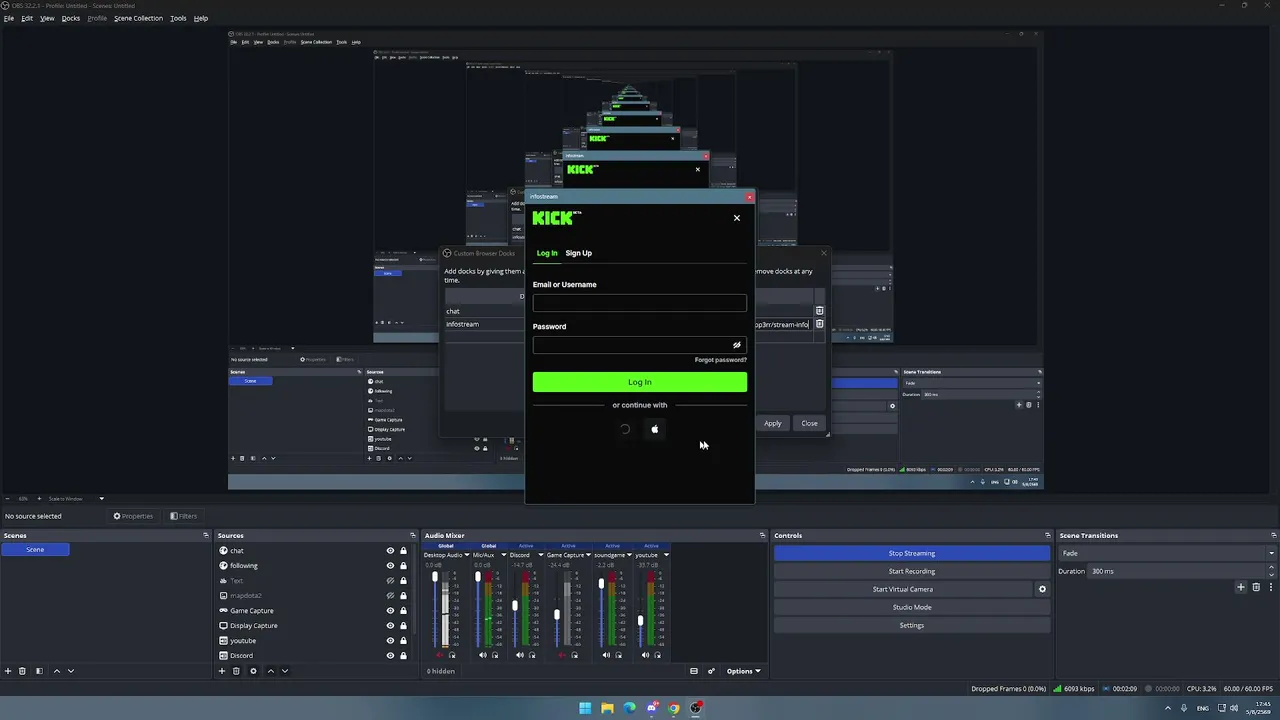Show the Text source eye icon
This screenshot has height=720, width=1280.
[391, 581]
